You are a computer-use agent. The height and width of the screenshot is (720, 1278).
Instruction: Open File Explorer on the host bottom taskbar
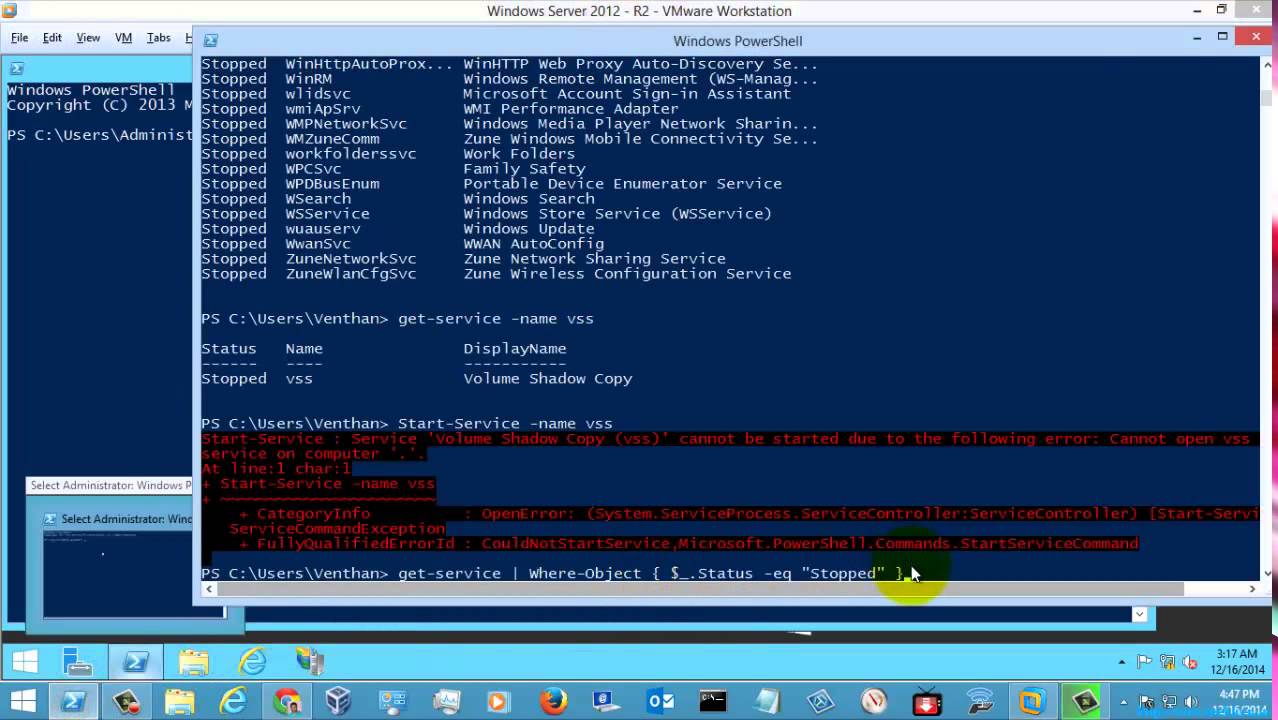click(x=179, y=702)
